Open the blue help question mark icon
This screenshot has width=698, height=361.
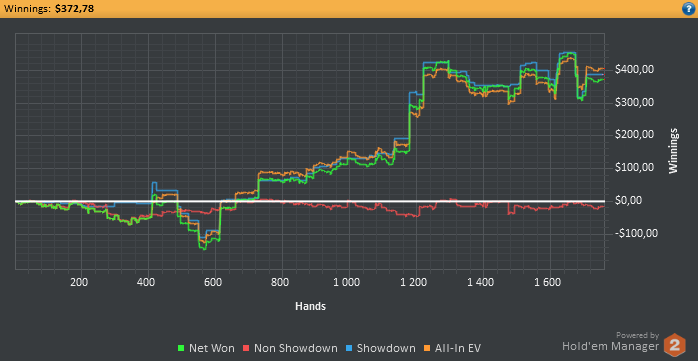coord(688,8)
